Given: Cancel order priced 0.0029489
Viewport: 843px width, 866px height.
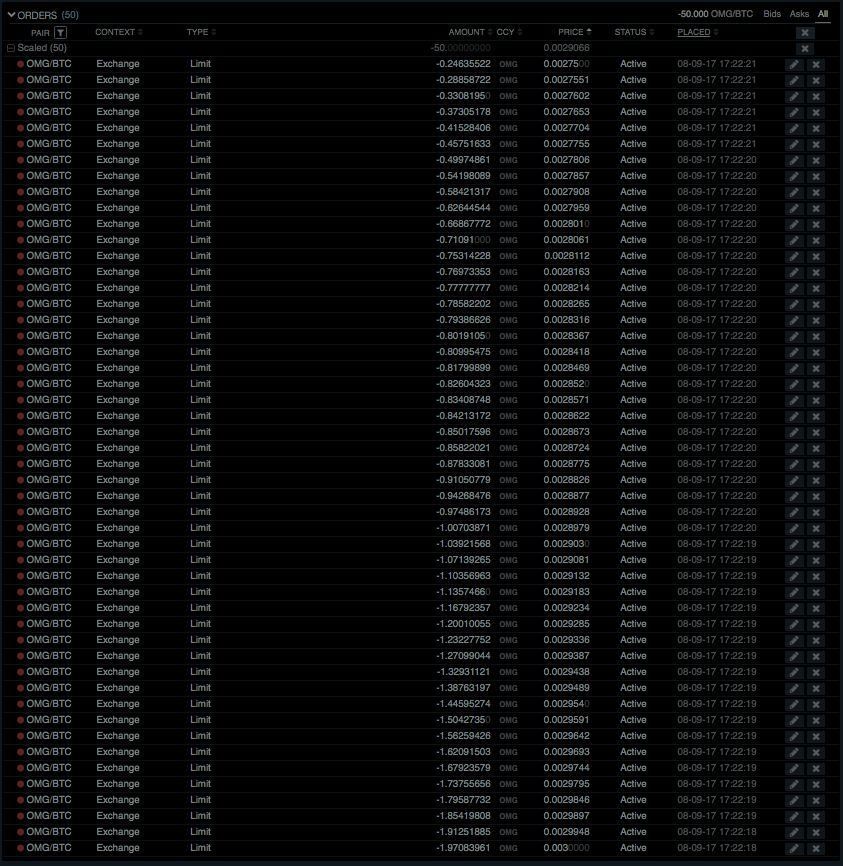Looking at the screenshot, I should pos(815,689).
